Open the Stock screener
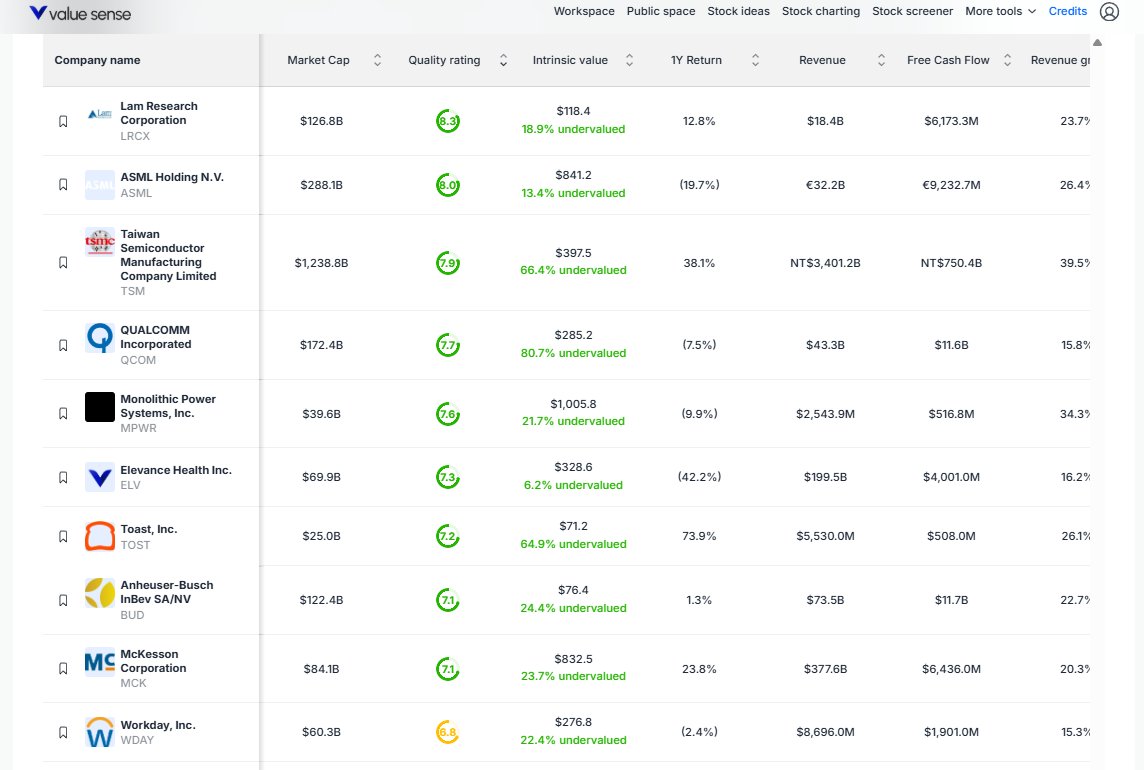Image resolution: width=1144 pixels, height=770 pixels. [913, 11]
